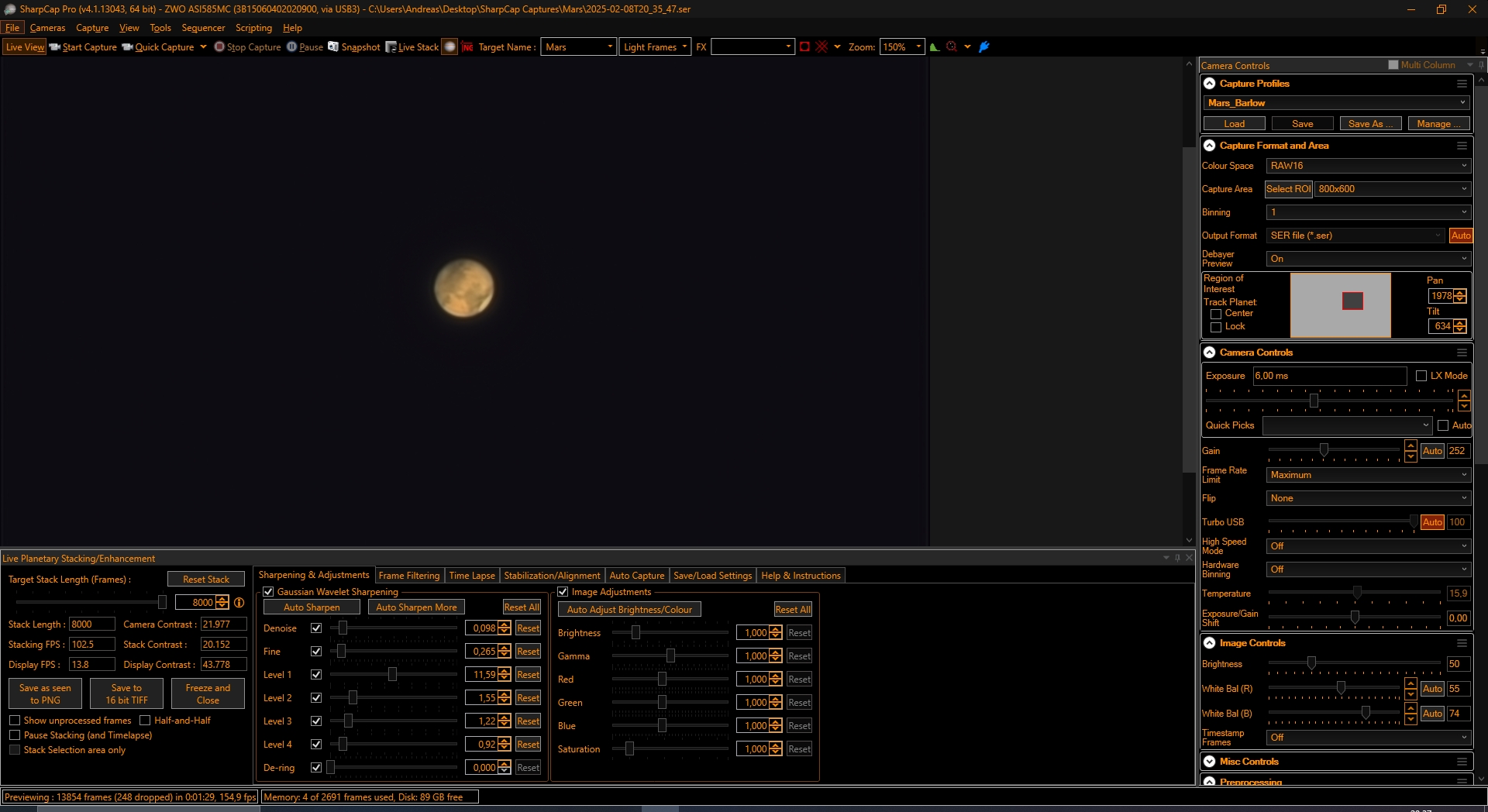This screenshot has width=1488, height=812.
Task: Uncheck the Denoise checkbox
Action: [x=316, y=628]
